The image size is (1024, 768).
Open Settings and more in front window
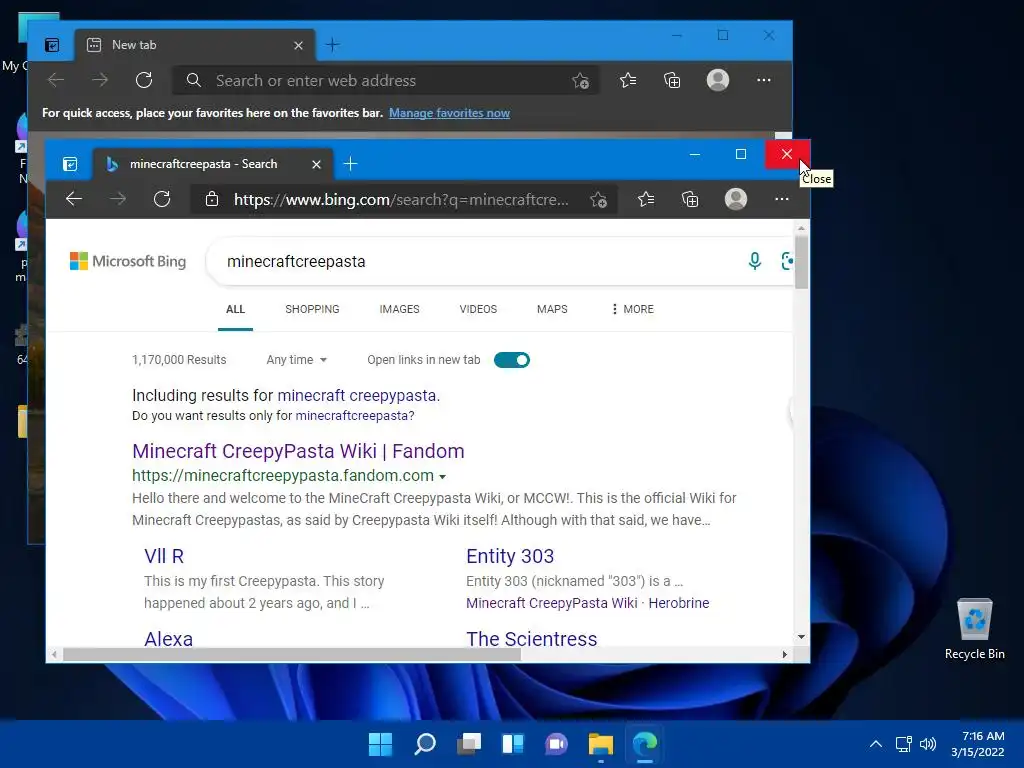point(782,199)
